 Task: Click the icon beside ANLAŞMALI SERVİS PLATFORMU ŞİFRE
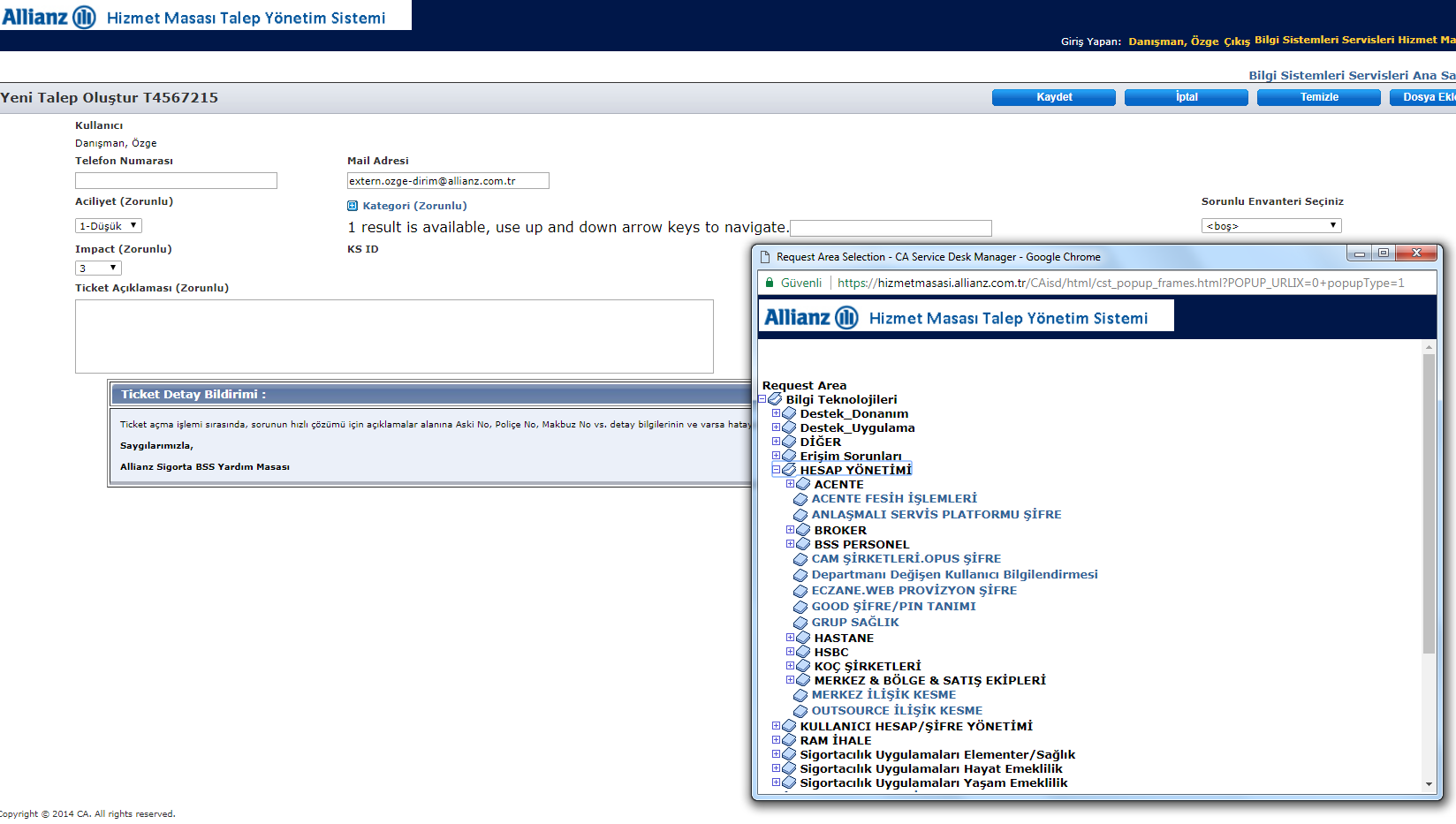point(801,515)
